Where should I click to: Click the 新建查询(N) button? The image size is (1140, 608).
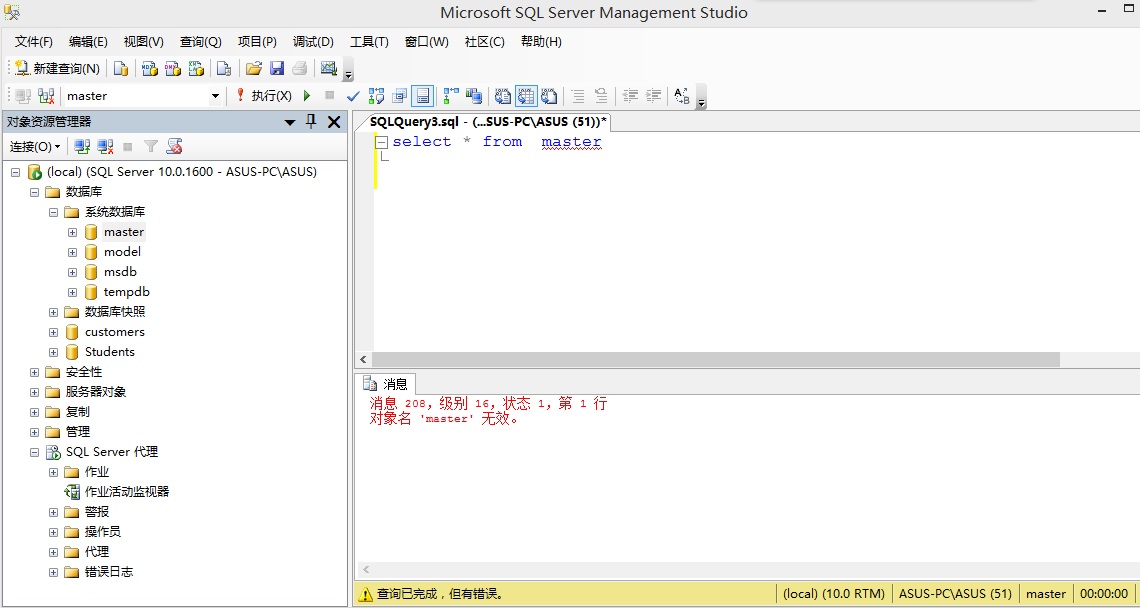pyautogui.click(x=57, y=68)
